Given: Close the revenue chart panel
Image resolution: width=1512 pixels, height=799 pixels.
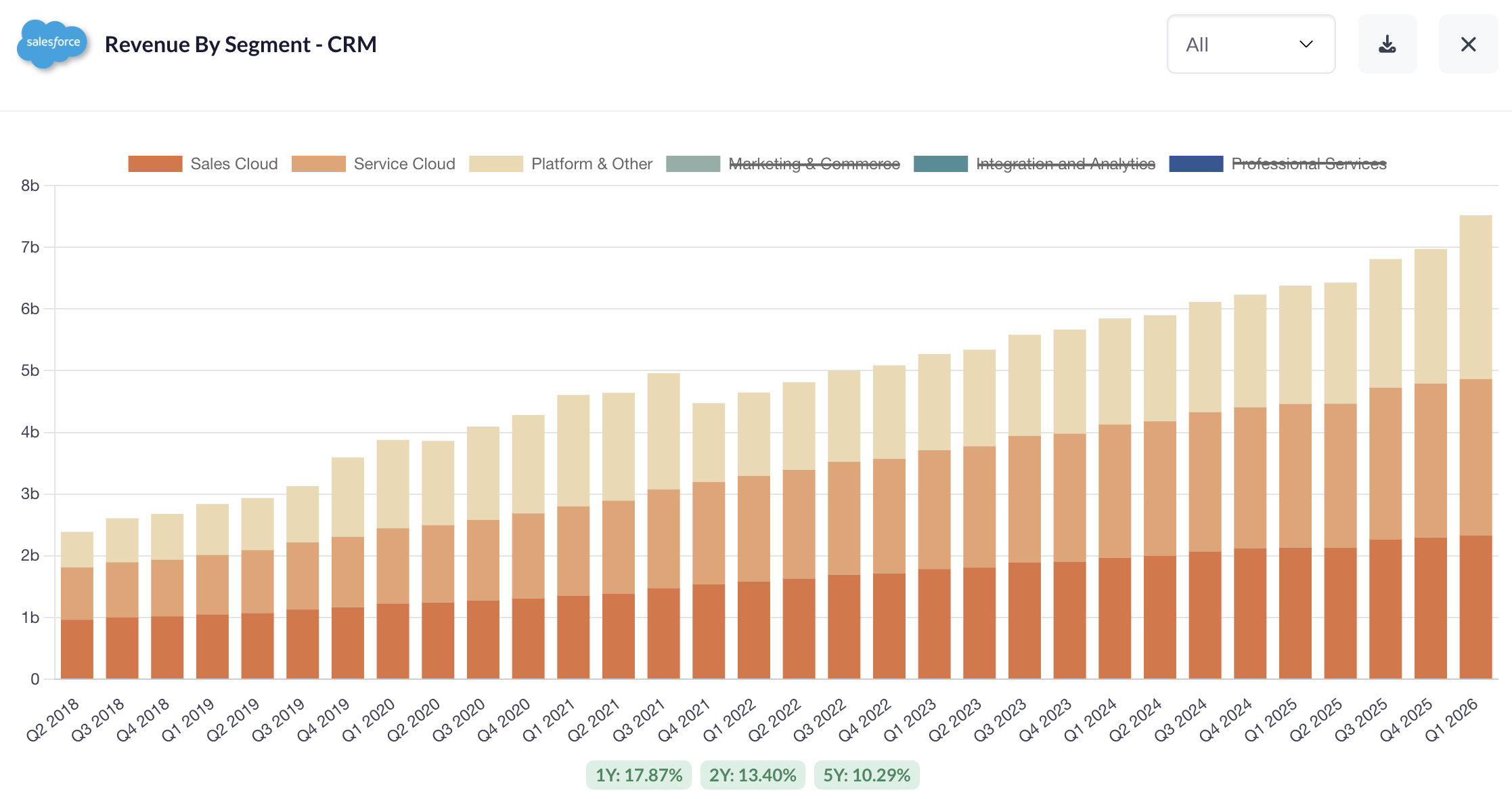Looking at the screenshot, I should pyautogui.click(x=1468, y=45).
